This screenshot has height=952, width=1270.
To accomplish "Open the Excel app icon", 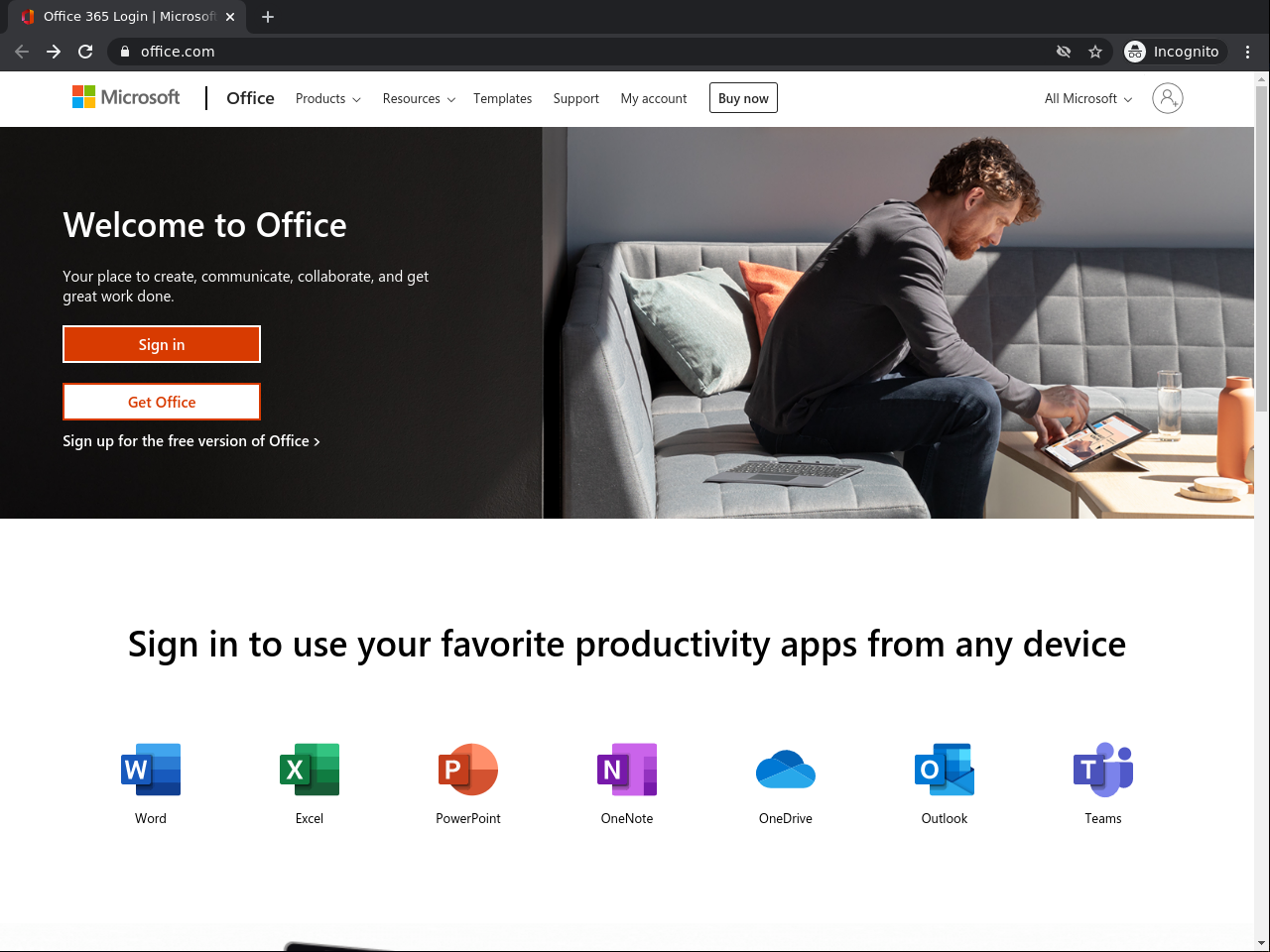I will click(x=310, y=769).
